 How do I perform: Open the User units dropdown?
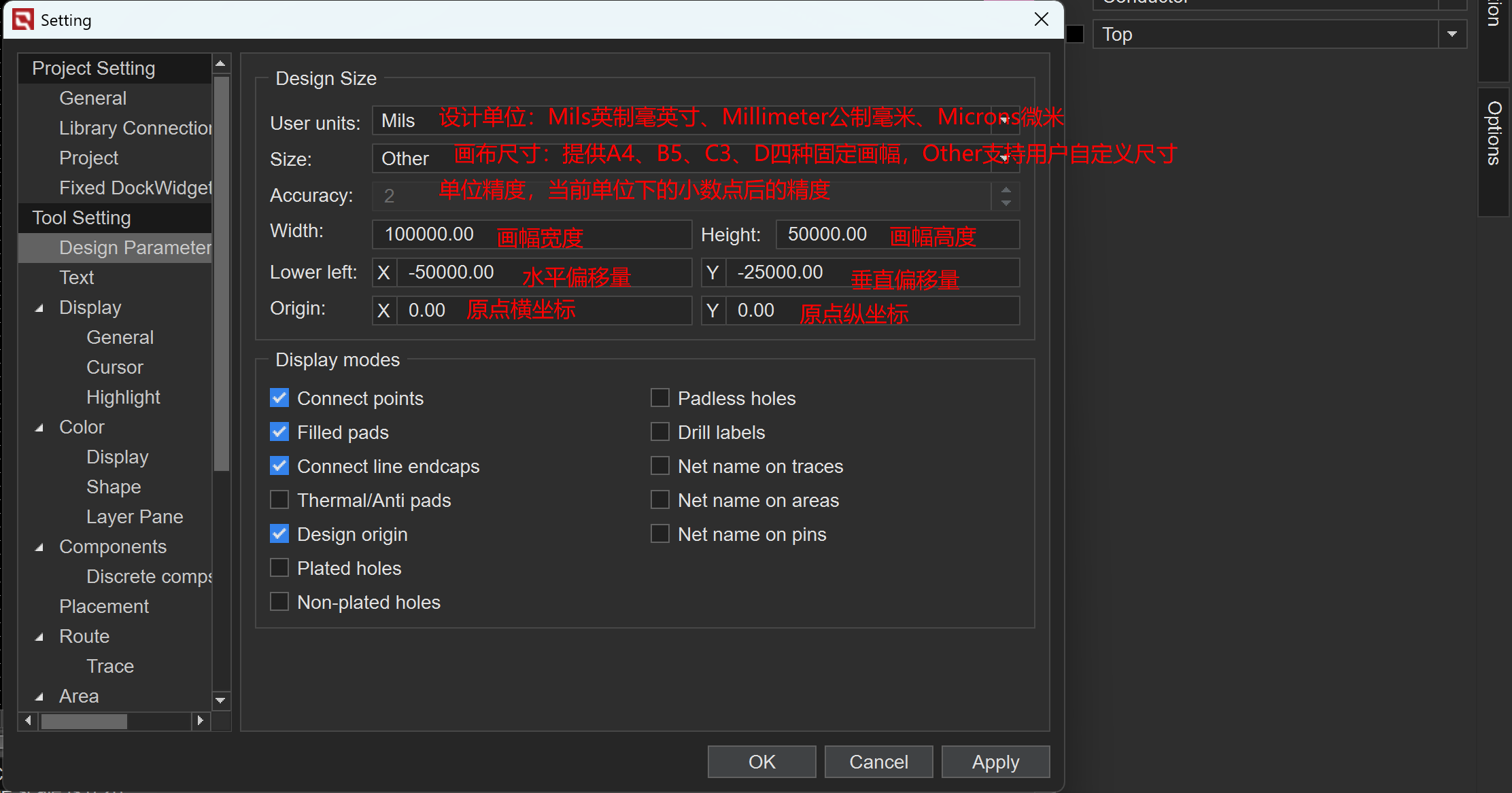point(1004,120)
